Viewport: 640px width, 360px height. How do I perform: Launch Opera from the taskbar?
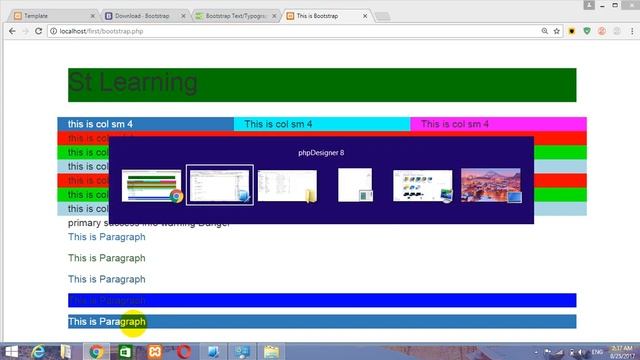183,351
